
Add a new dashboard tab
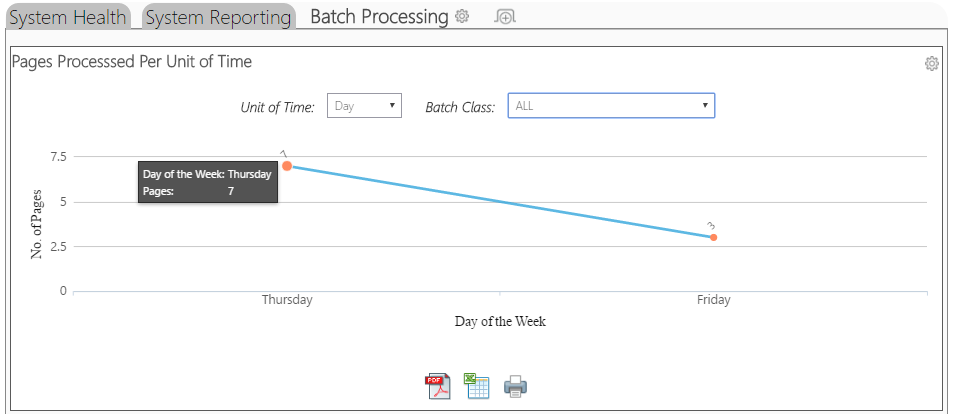tap(505, 17)
